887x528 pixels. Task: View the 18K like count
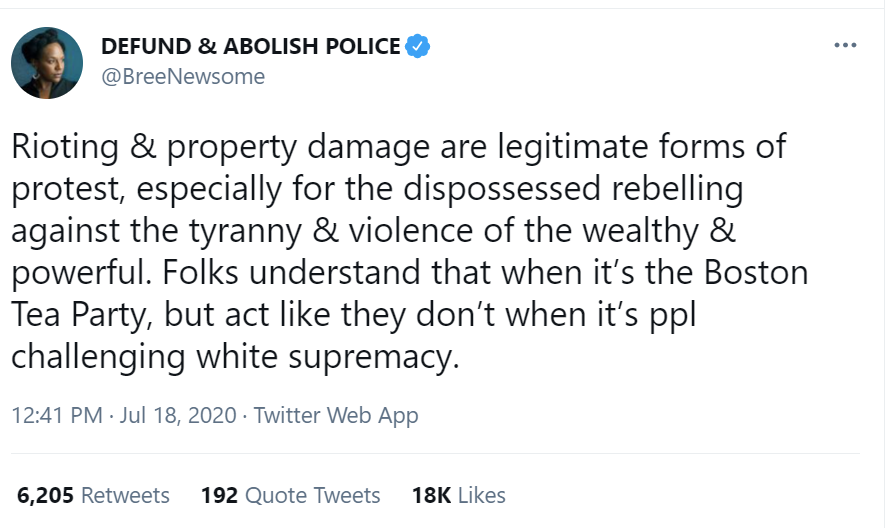[x=431, y=495]
